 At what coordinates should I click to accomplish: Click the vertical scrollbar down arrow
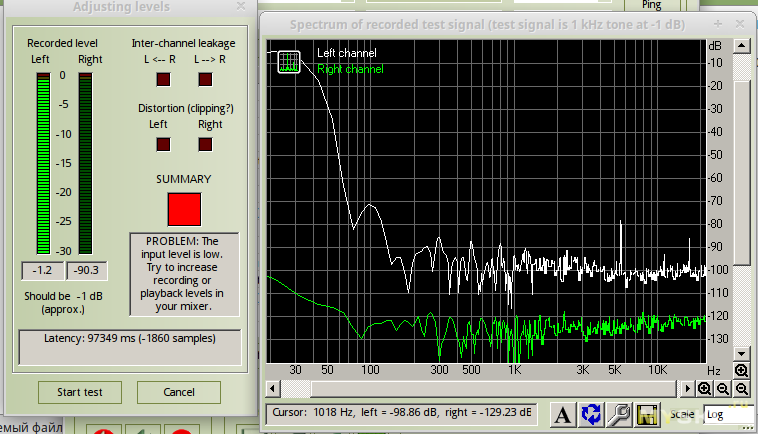[x=741, y=354]
